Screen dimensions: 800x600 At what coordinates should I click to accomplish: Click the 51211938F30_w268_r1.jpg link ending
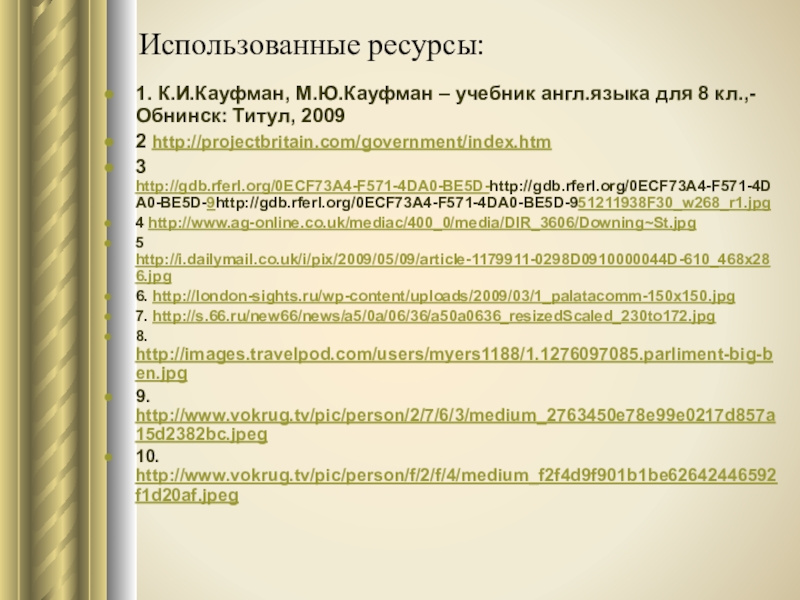(x=674, y=203)
